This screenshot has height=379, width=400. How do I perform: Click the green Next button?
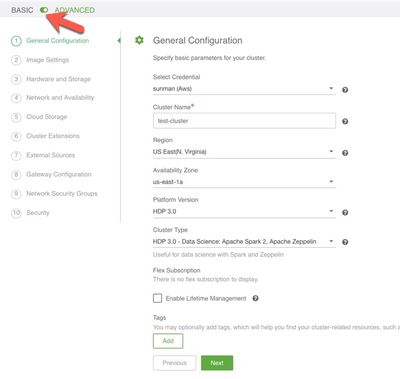217,363
